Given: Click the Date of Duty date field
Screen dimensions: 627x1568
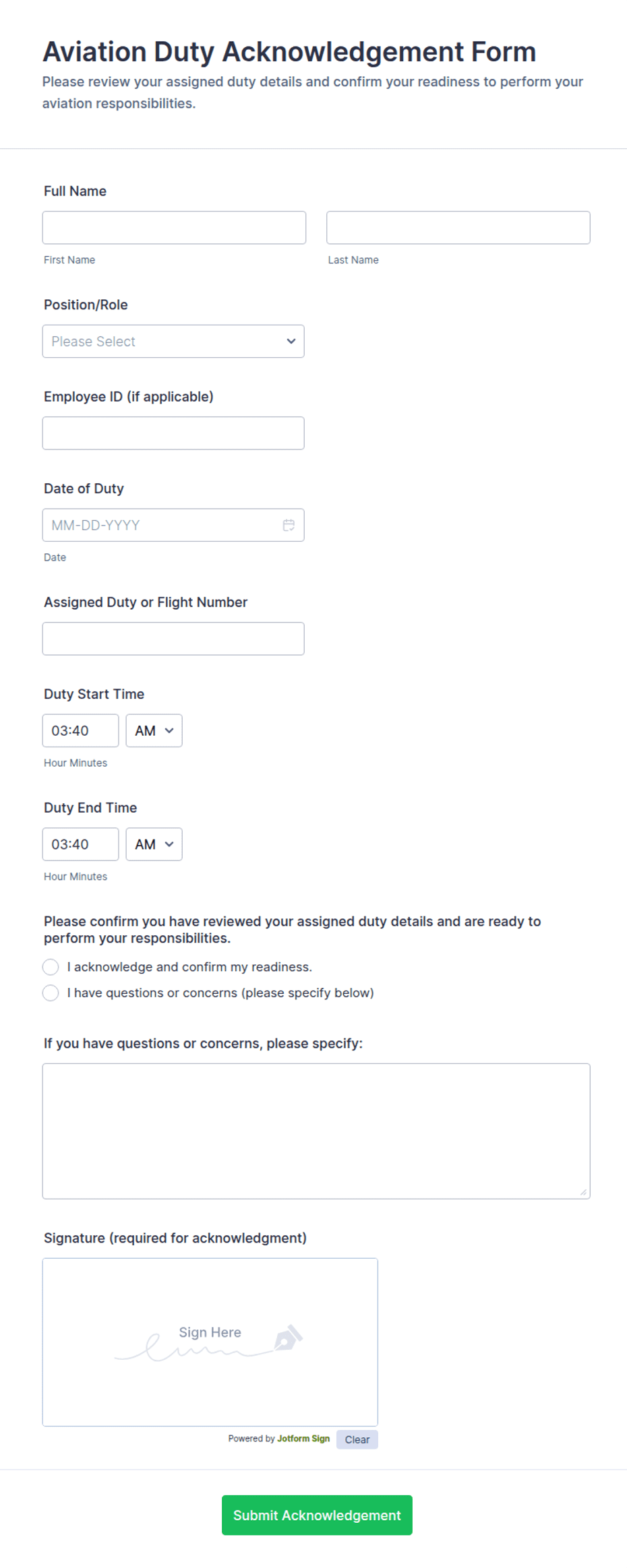Looking at the screenshot, I should [162, 524].
